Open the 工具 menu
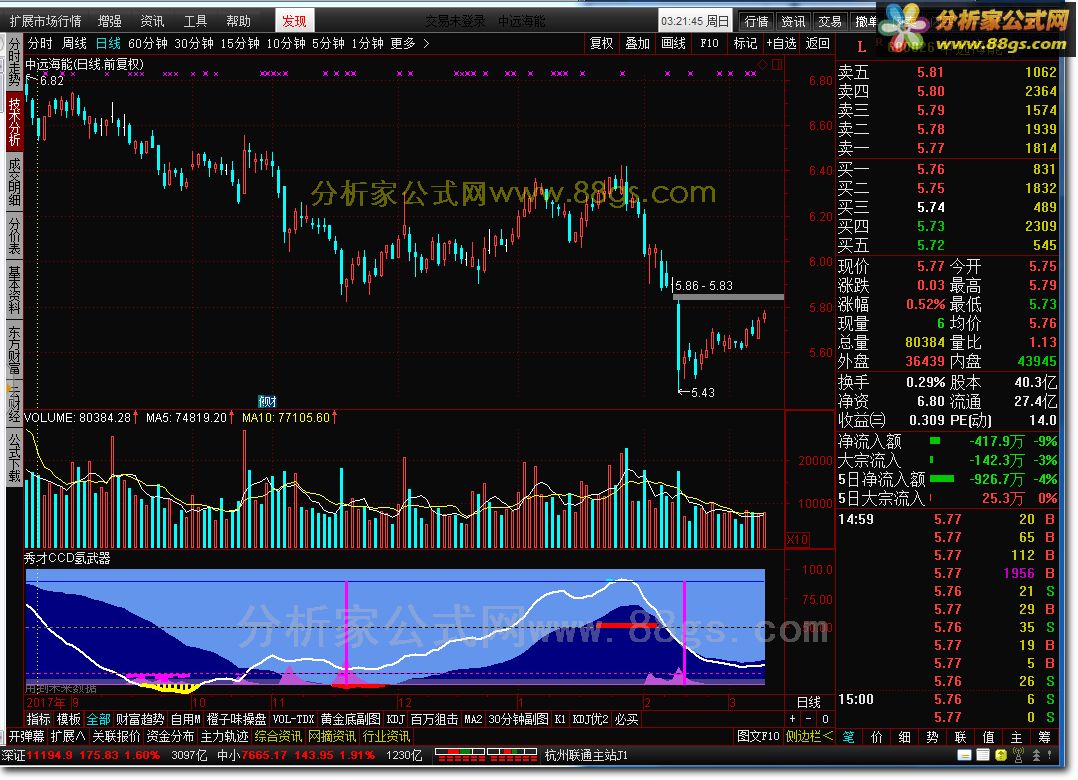The width and height of the screenshot is (1078, 780). point(195,21)
